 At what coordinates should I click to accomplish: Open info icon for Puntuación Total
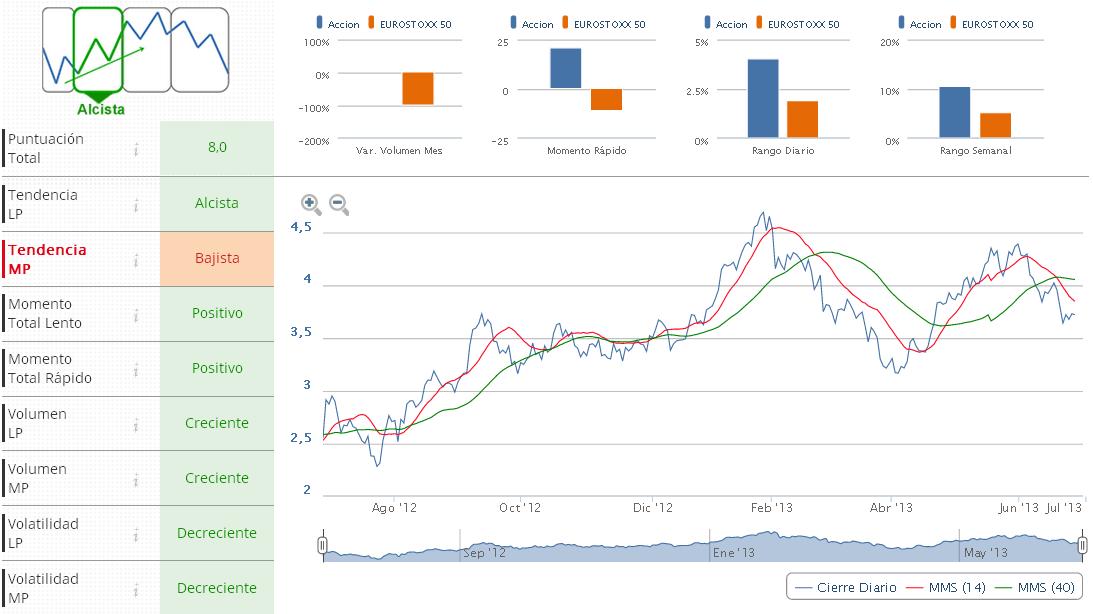pos(136,149)
